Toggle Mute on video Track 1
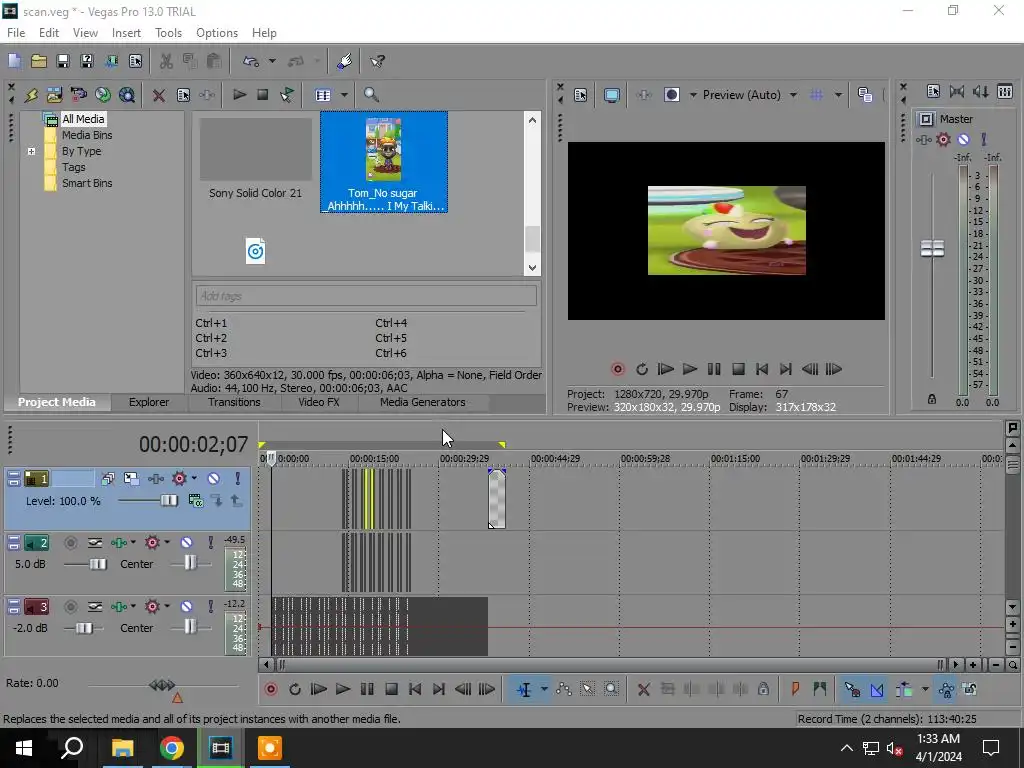The width and height of the screenshot is (1024, 768). [x=214, y=479]
